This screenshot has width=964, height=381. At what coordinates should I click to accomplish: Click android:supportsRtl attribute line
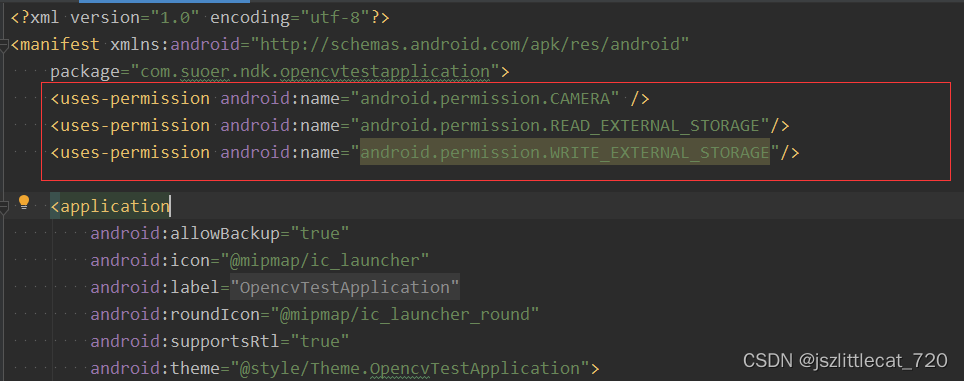click(220, 342)
